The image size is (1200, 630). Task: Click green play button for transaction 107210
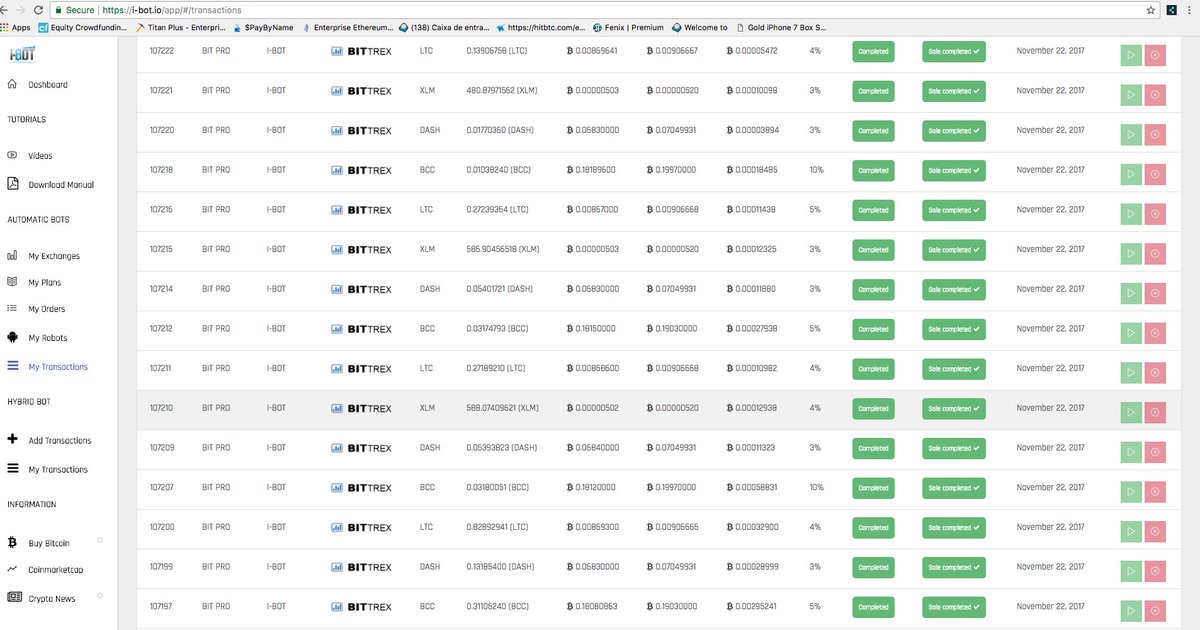[x=1131, y=412]
